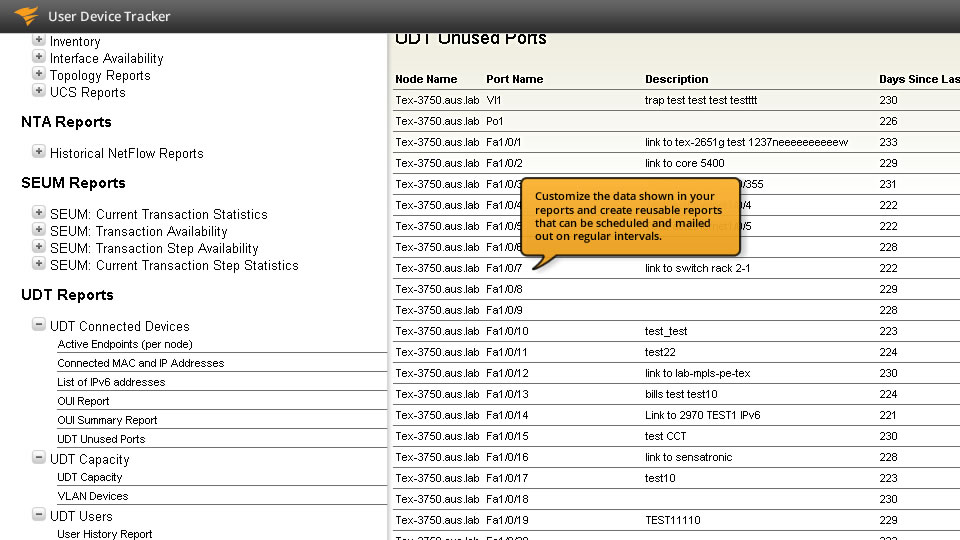Select description 'test22'

coord(660,352)
